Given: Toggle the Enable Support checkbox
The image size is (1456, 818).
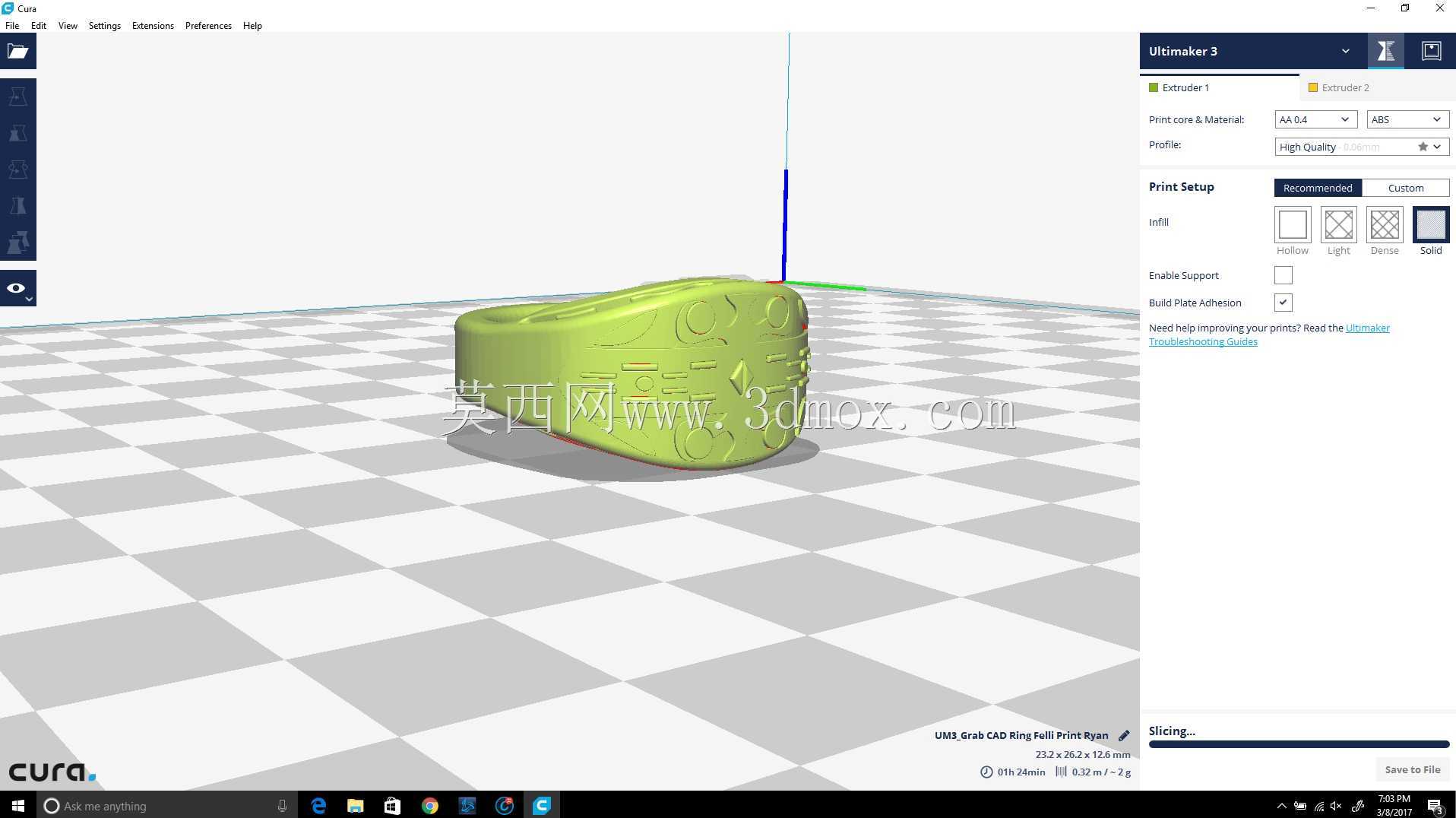Looking at the screenshot, I should tap(1283, 275).
